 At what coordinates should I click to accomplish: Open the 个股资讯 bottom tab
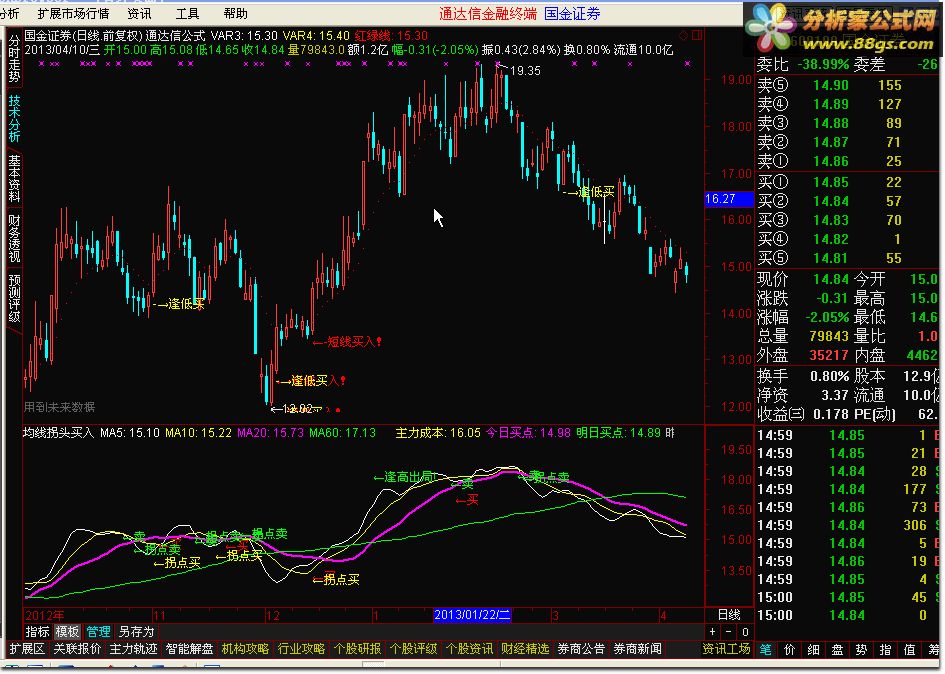pyautogui.click(x=469, y=649)
